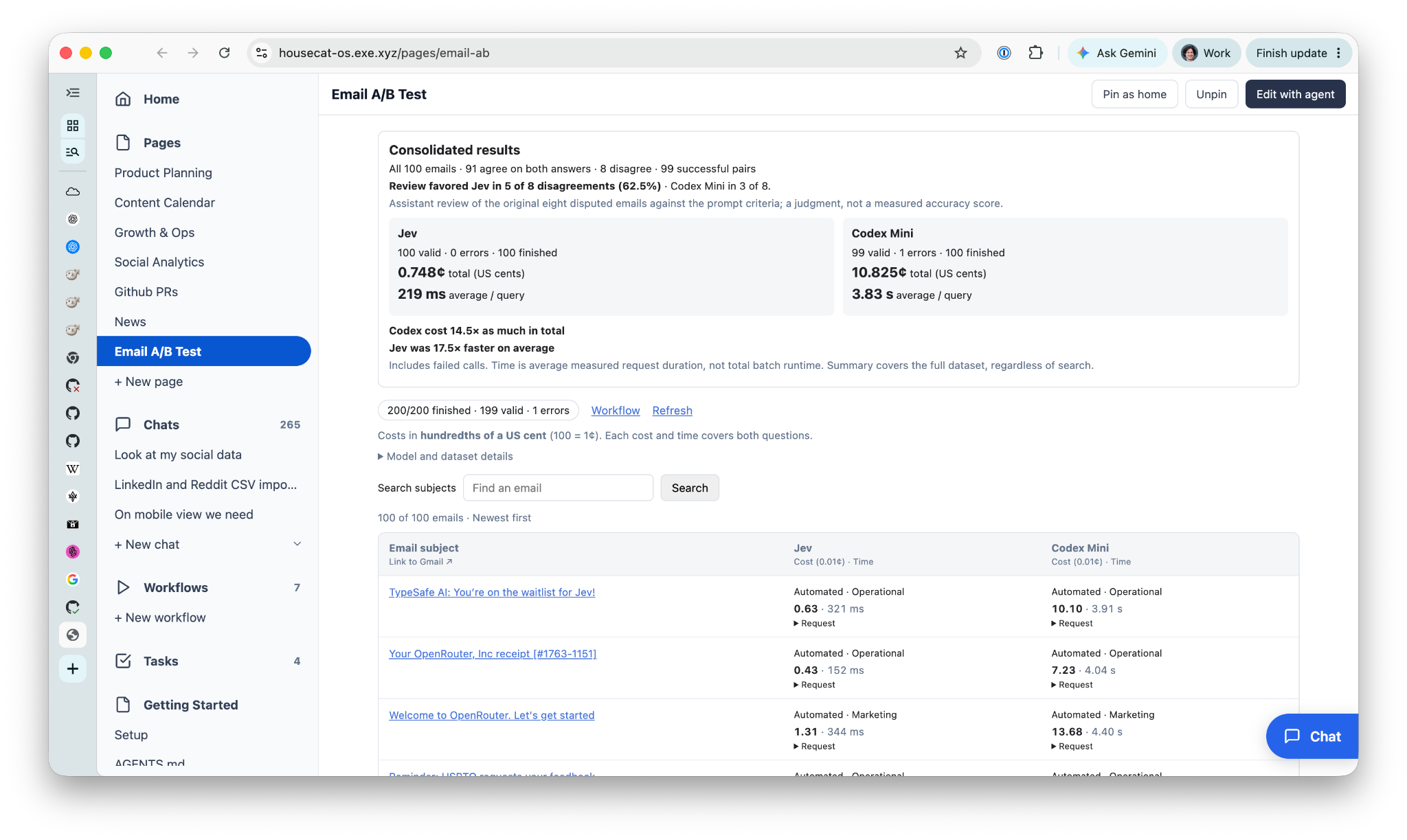The height and width of the screenshot is (840, 1407).
Task: Expand Codex Mini Request for Welcome to OpenRouter
Action: pyautogui.click(x=1072, y=747)
